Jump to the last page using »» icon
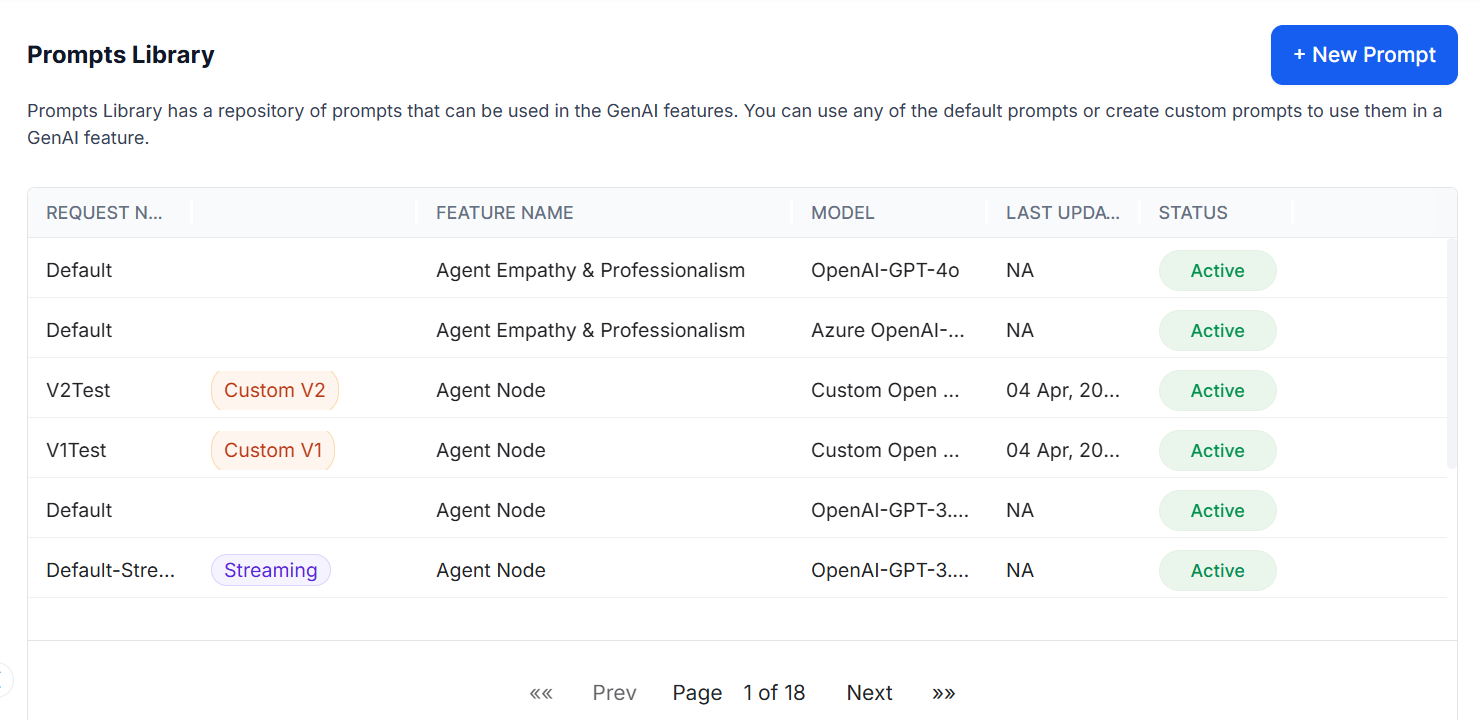The height and width of the screenshot is (720, 1482). (943, 693)
